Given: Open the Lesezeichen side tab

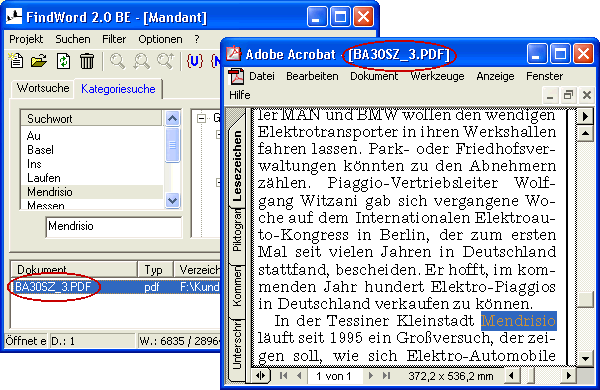Looking at the screenshot, I should 237,165.
